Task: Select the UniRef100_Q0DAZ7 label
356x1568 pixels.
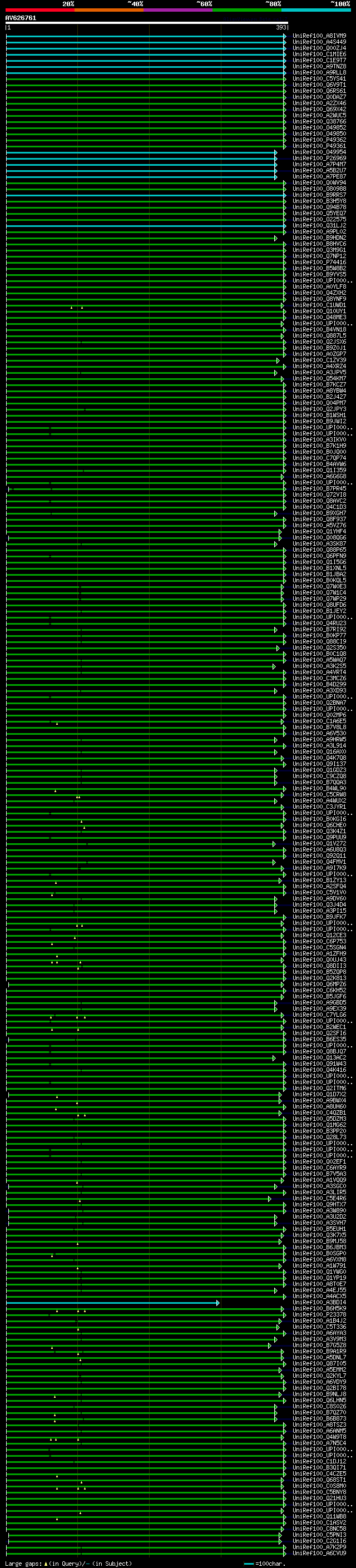Action: tap(319, 97)
